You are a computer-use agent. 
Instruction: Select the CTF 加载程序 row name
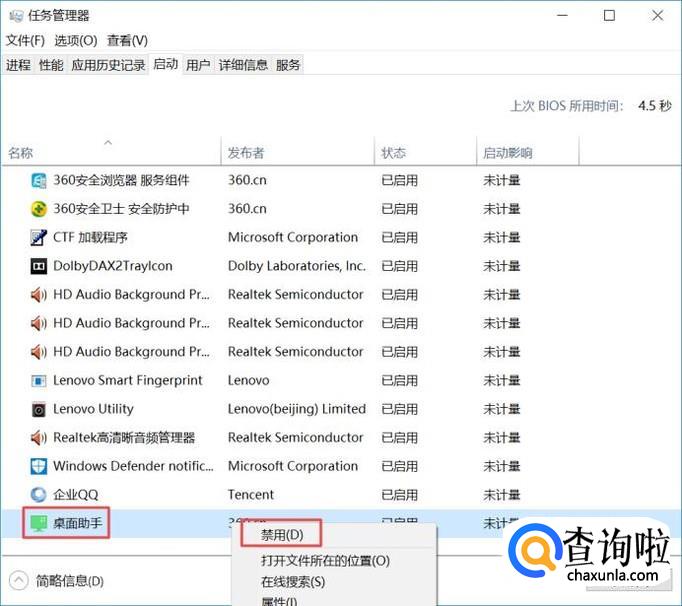point(90,238)
